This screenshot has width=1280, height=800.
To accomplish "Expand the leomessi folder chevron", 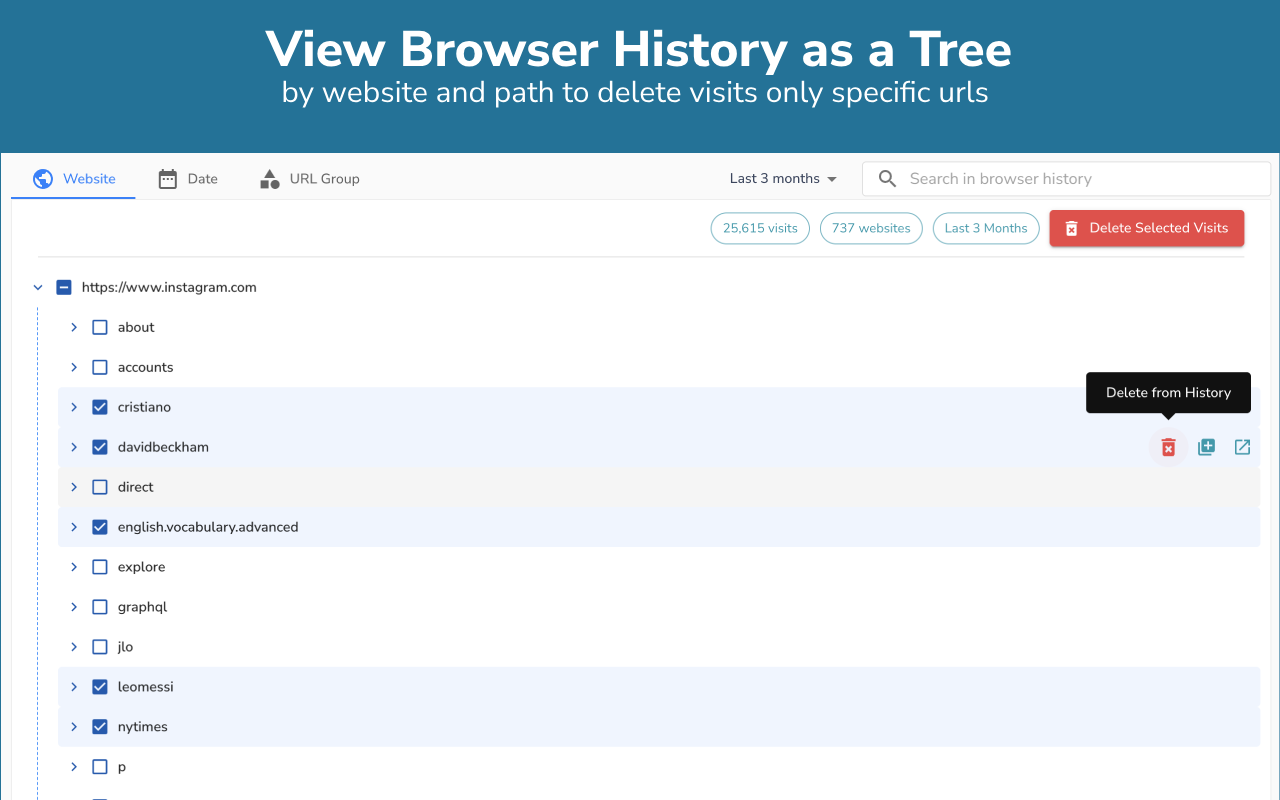I will (x=74, y=687).
